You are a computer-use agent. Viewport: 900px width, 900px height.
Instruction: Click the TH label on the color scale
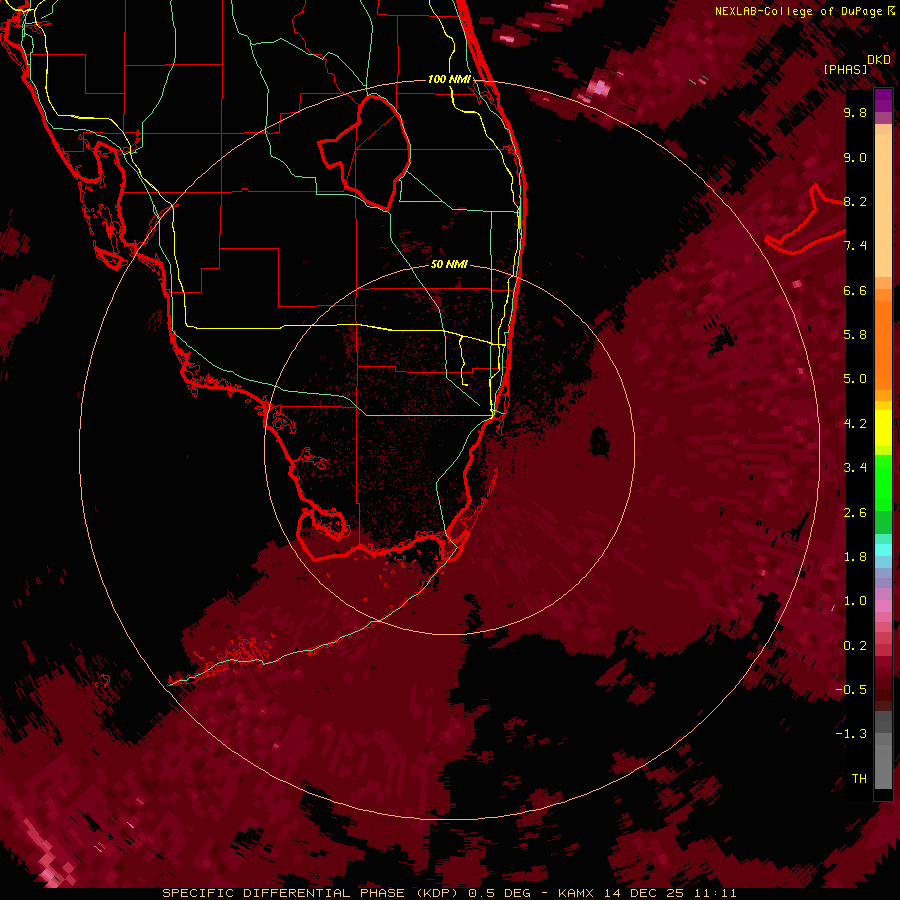859,778
